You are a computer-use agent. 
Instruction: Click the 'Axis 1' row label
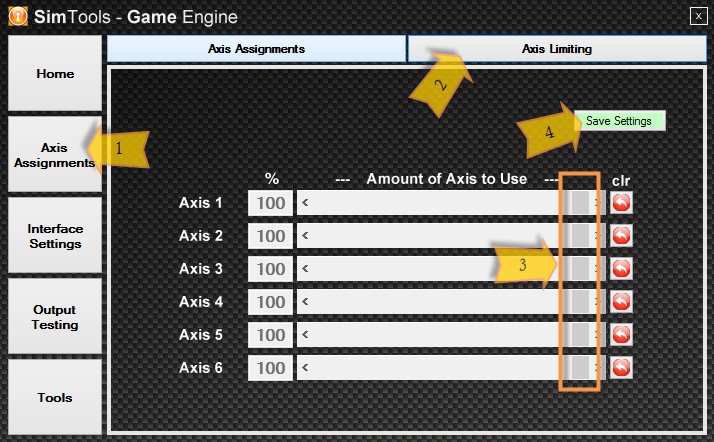[201, 203]
